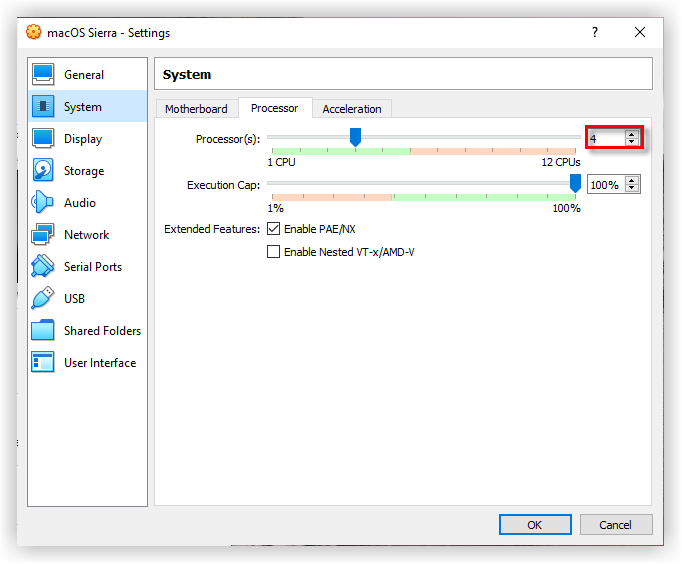682x564 pixels.
Task: Open User Interface settings icon
Action: [x=43, y=363]
